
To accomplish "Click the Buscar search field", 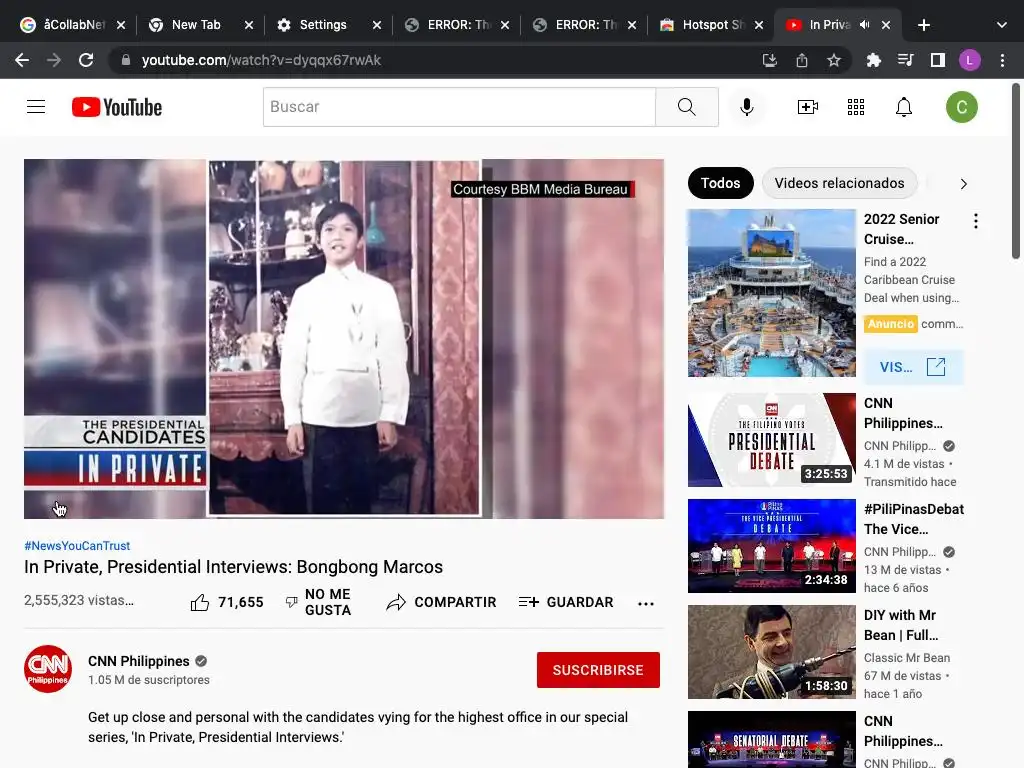I will (x=459, y=106).
